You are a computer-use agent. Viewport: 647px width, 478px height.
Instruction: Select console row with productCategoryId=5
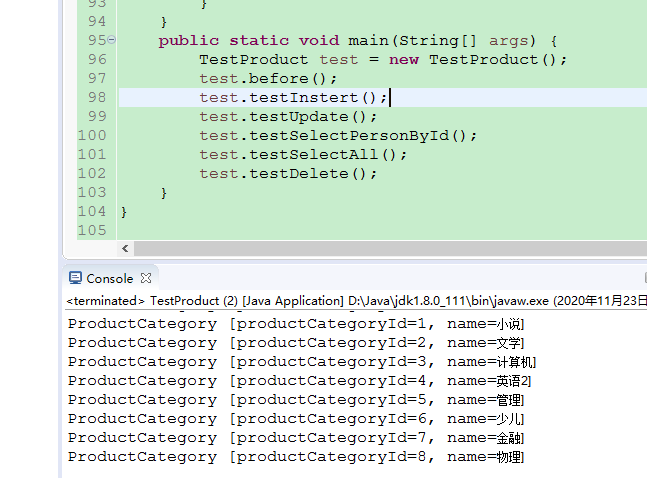click(296, 400)
